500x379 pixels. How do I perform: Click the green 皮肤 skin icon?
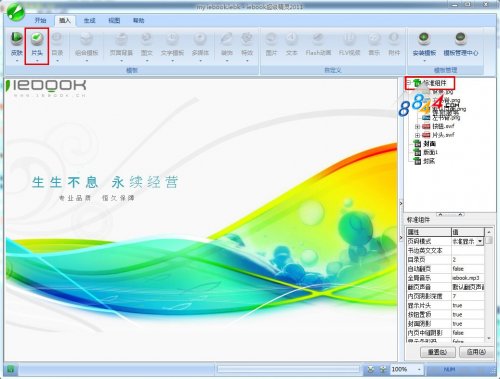tap(16, 44)
